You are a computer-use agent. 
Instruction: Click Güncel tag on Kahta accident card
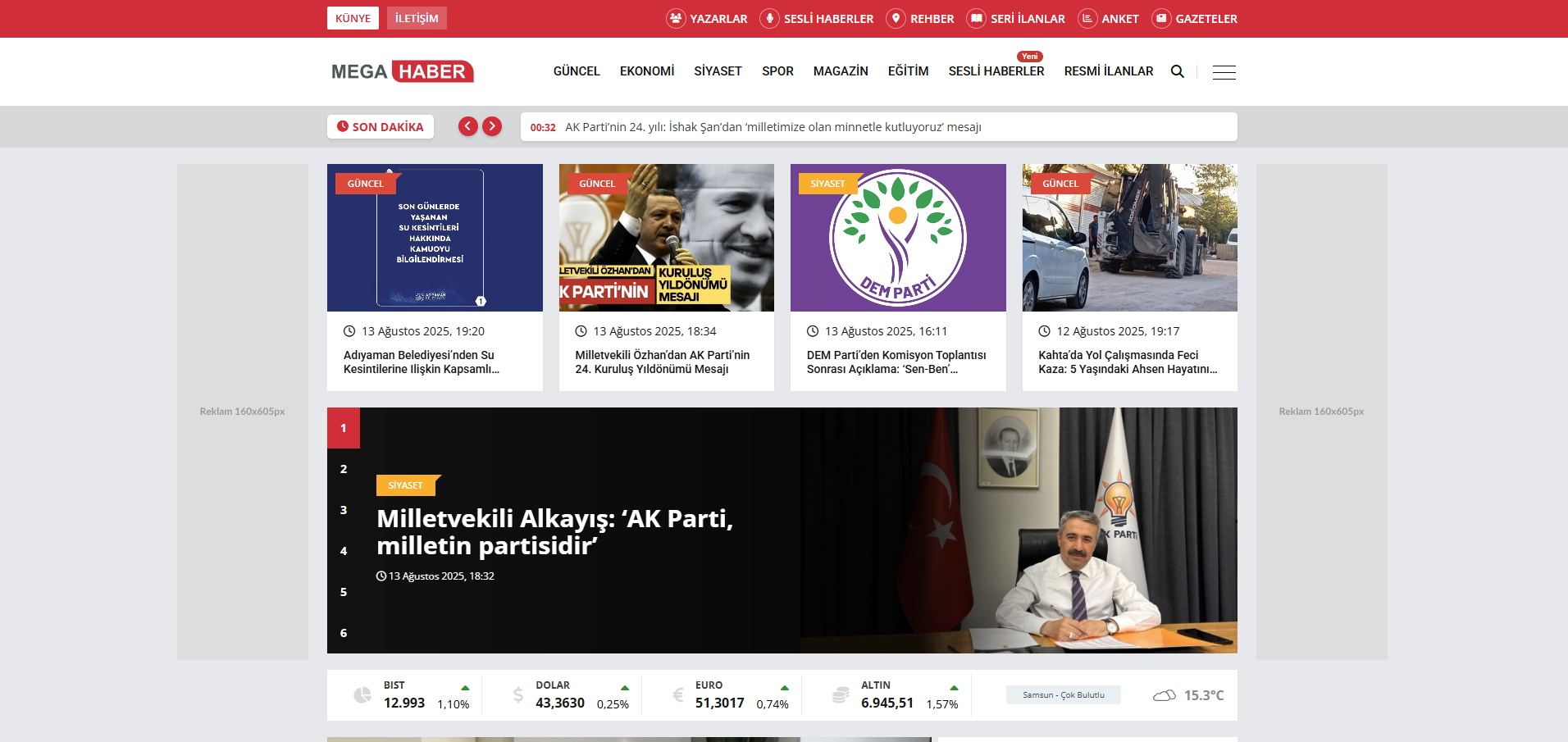point(1060,184)
